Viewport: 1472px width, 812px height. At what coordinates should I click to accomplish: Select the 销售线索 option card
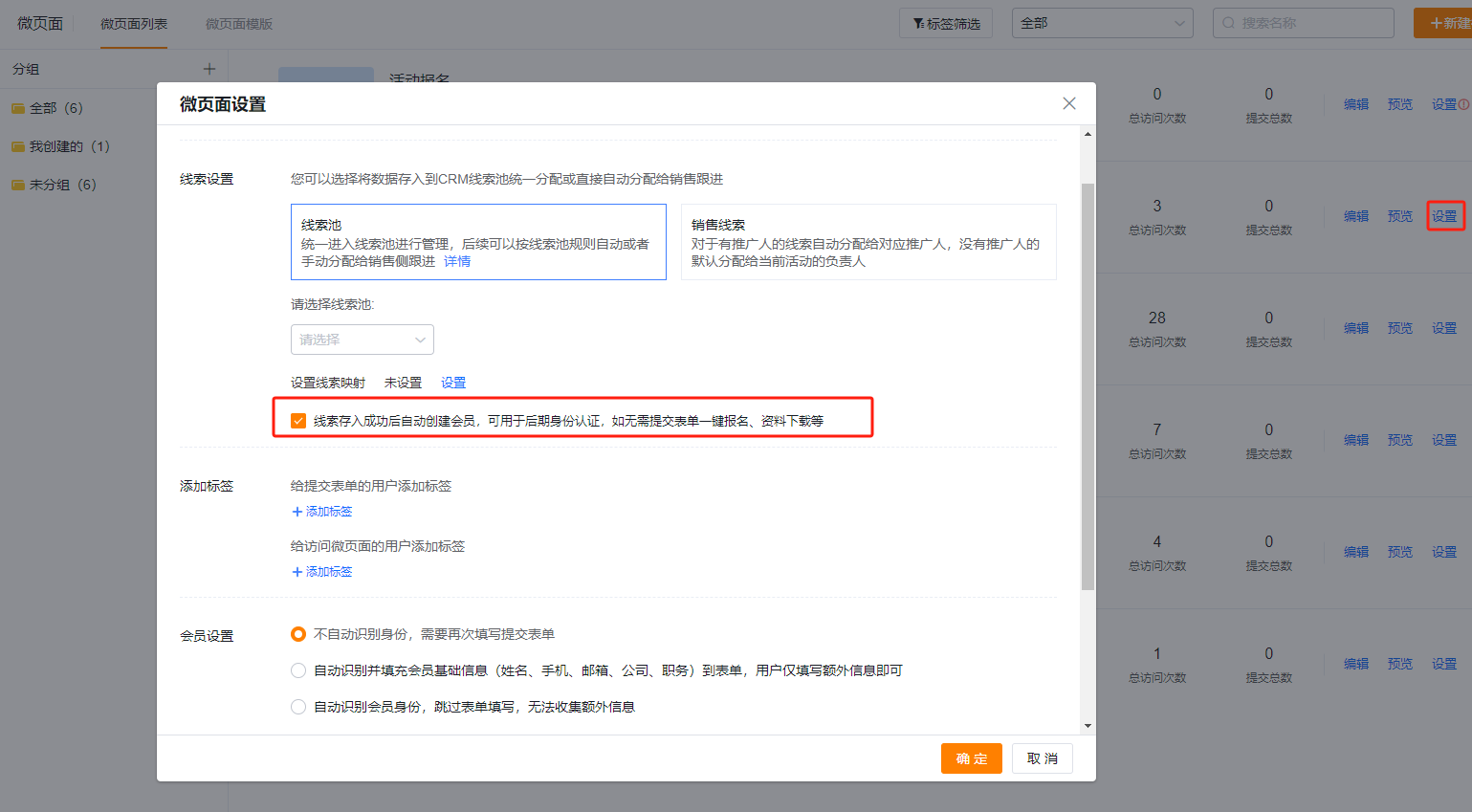pyautogui.click(x=868, y=242)
